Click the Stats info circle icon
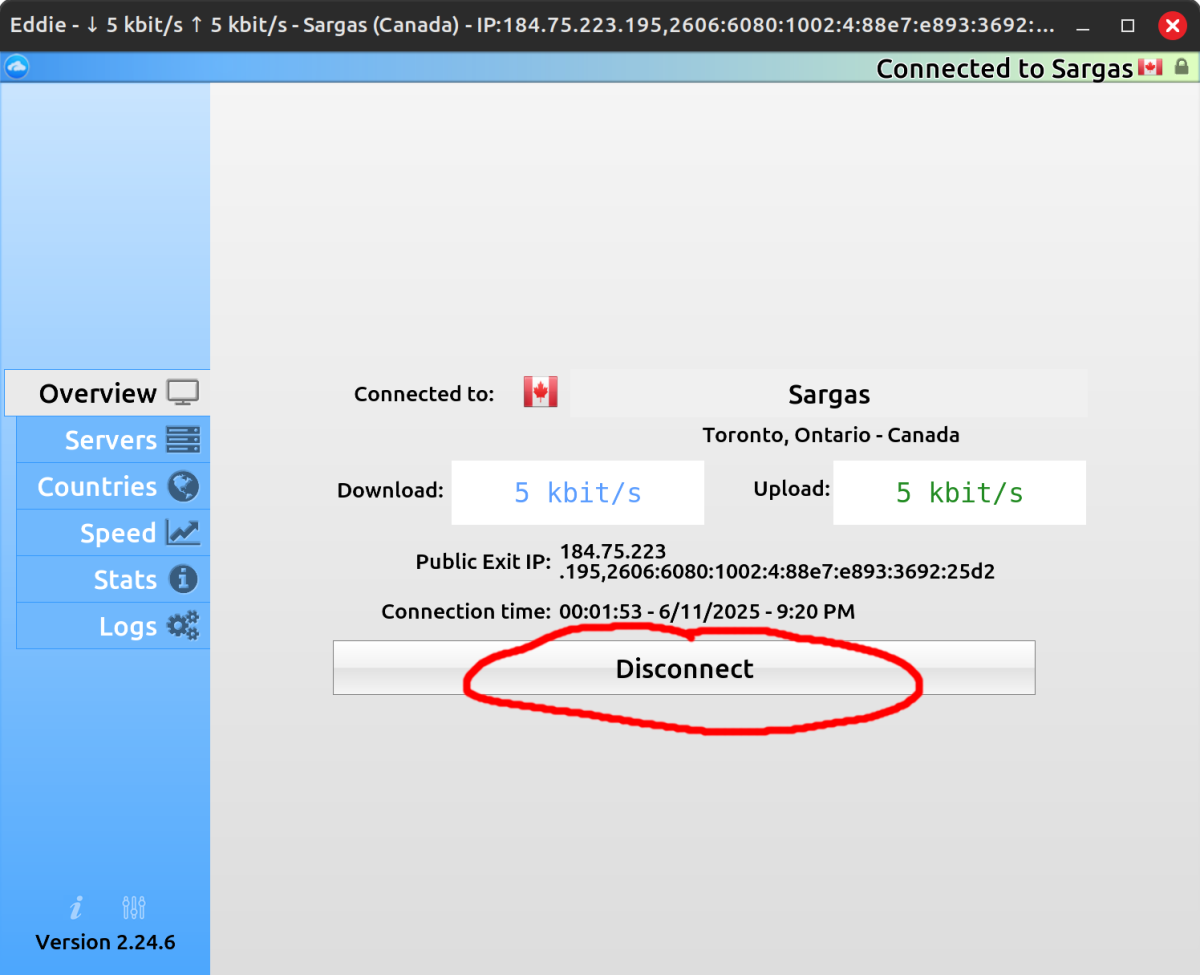 click(x=183, y=579)
